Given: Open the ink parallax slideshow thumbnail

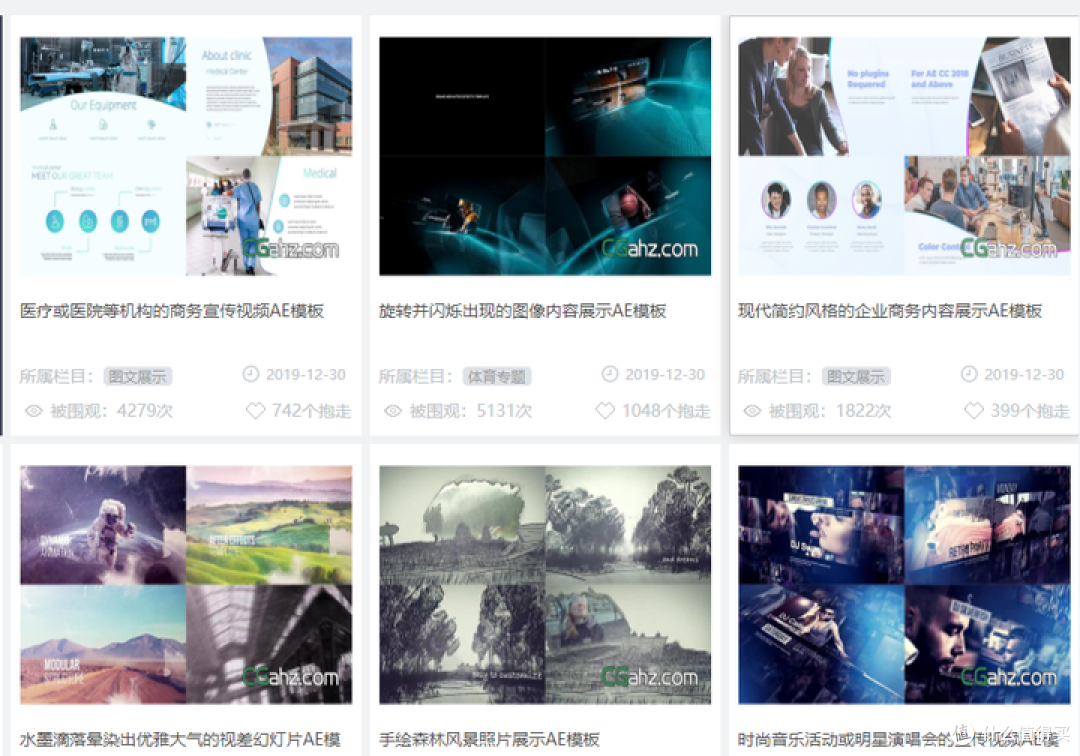Looking at the screenshot, I should pos(186,585).
